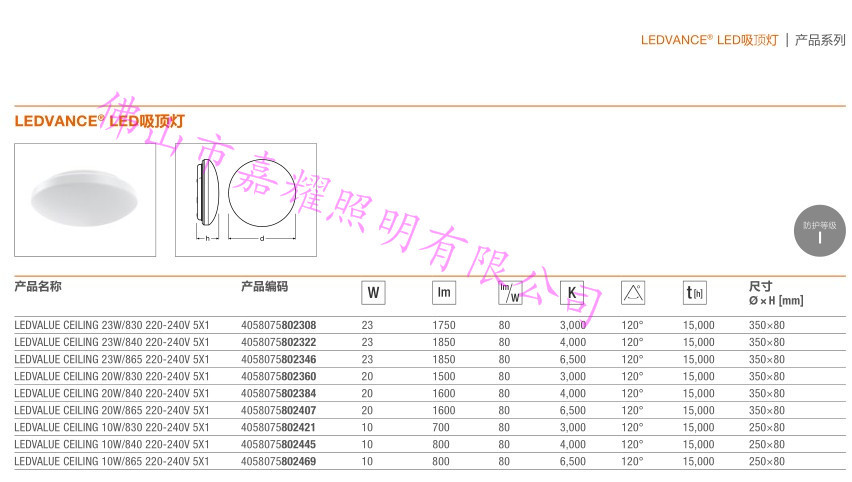This screenshot has width=852, height=482.
Task: Select LEDVALUE CEILING 20W/830 row name
Action: 112,377
